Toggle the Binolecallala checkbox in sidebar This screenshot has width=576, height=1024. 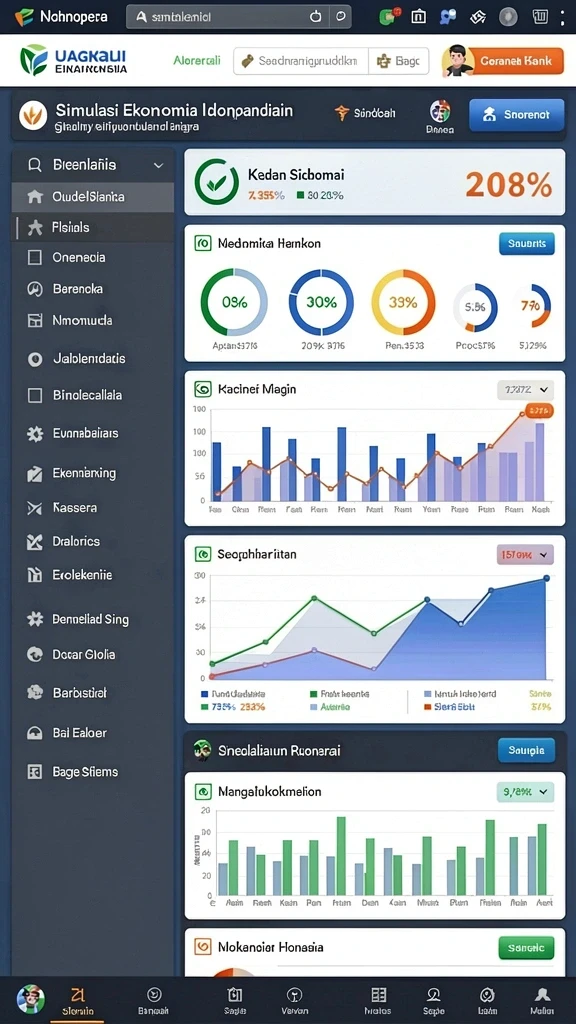[x=35, y=395]
